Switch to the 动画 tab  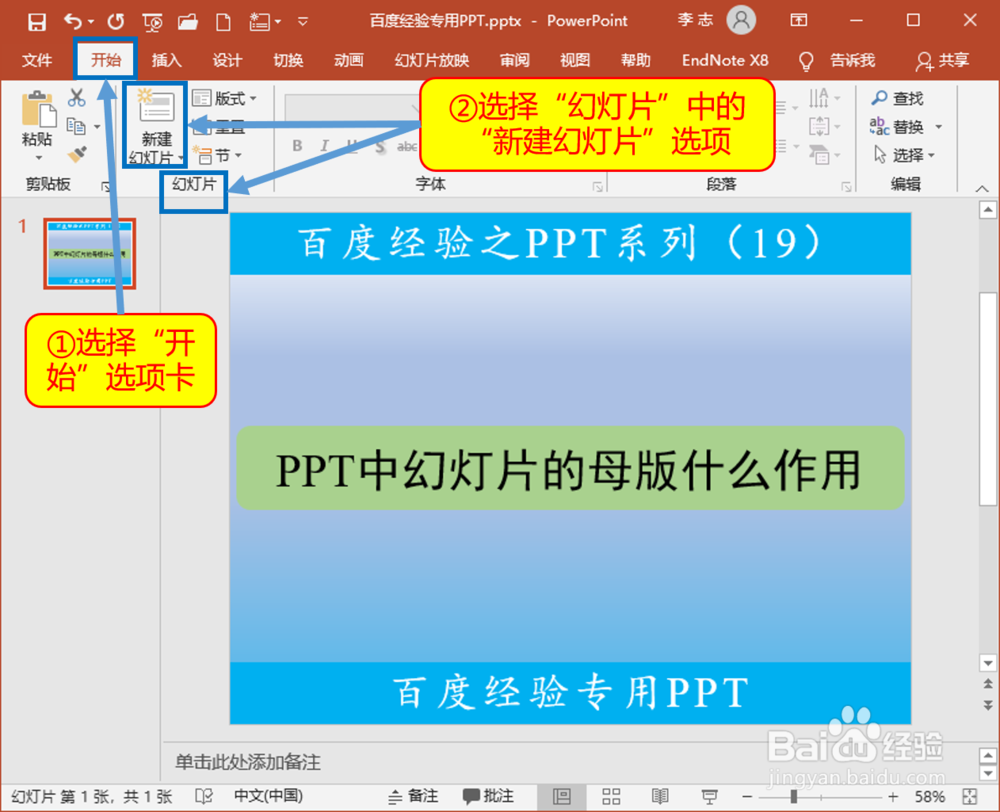pos(349,61)
